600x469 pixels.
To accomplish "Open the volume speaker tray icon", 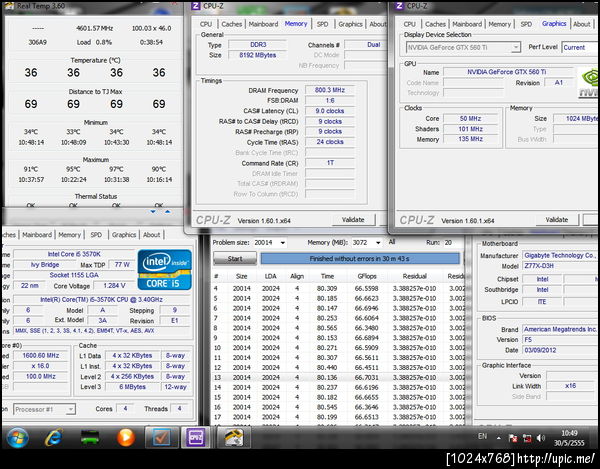I will coord(541,438).
